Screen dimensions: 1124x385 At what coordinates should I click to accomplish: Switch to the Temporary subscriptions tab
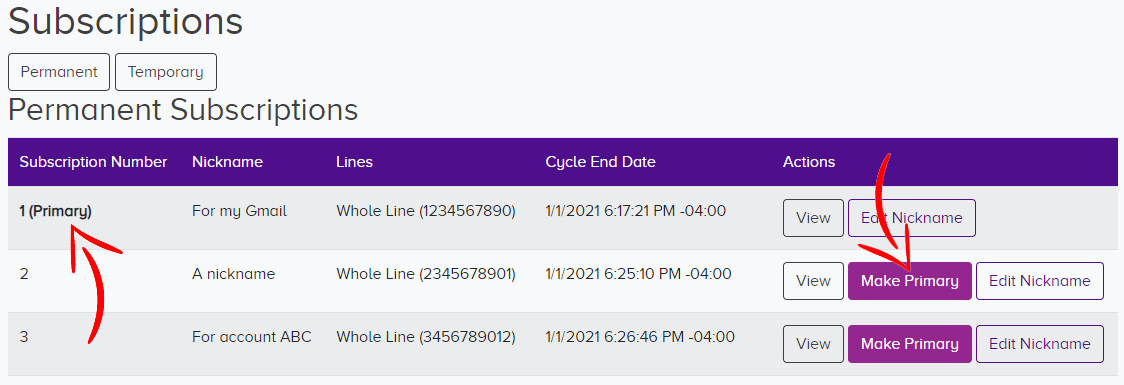(166, 72)
